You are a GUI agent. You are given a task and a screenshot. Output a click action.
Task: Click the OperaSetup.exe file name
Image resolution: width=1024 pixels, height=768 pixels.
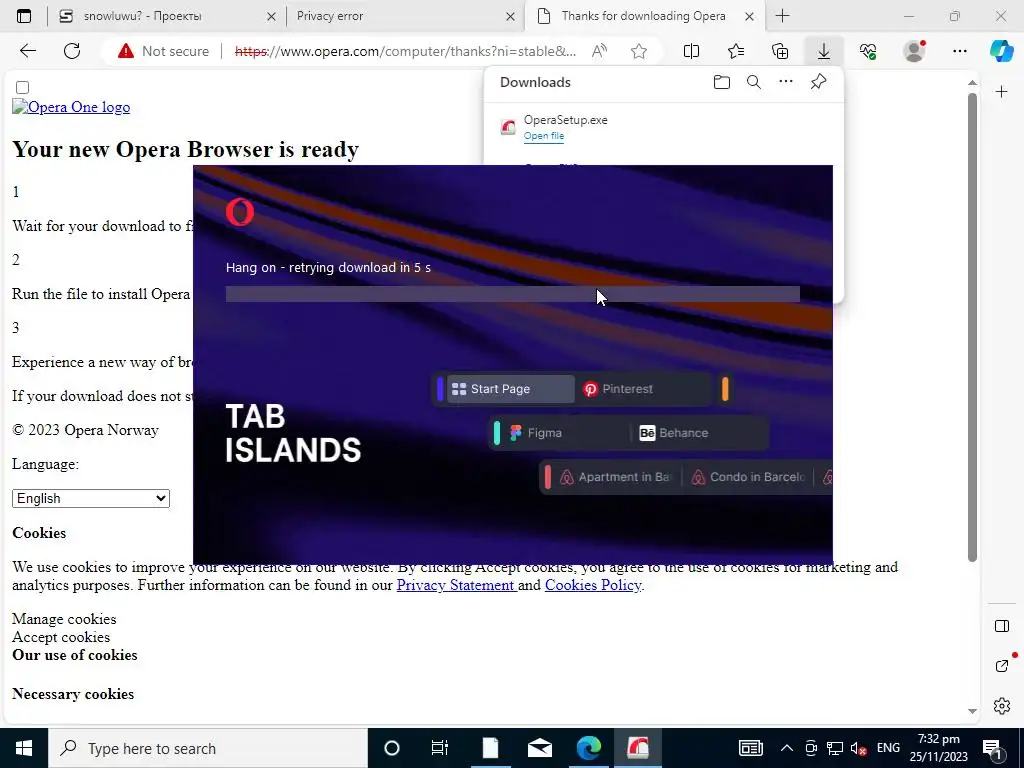pos(566,120)
